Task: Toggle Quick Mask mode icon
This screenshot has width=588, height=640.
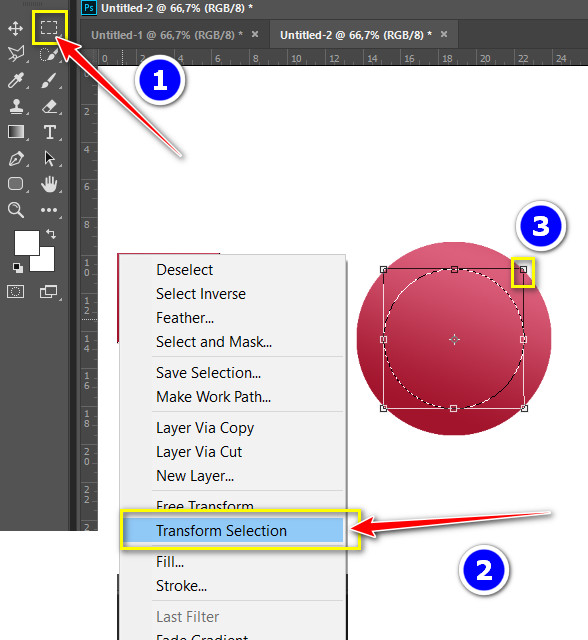Action: click(x=16, y=291)
